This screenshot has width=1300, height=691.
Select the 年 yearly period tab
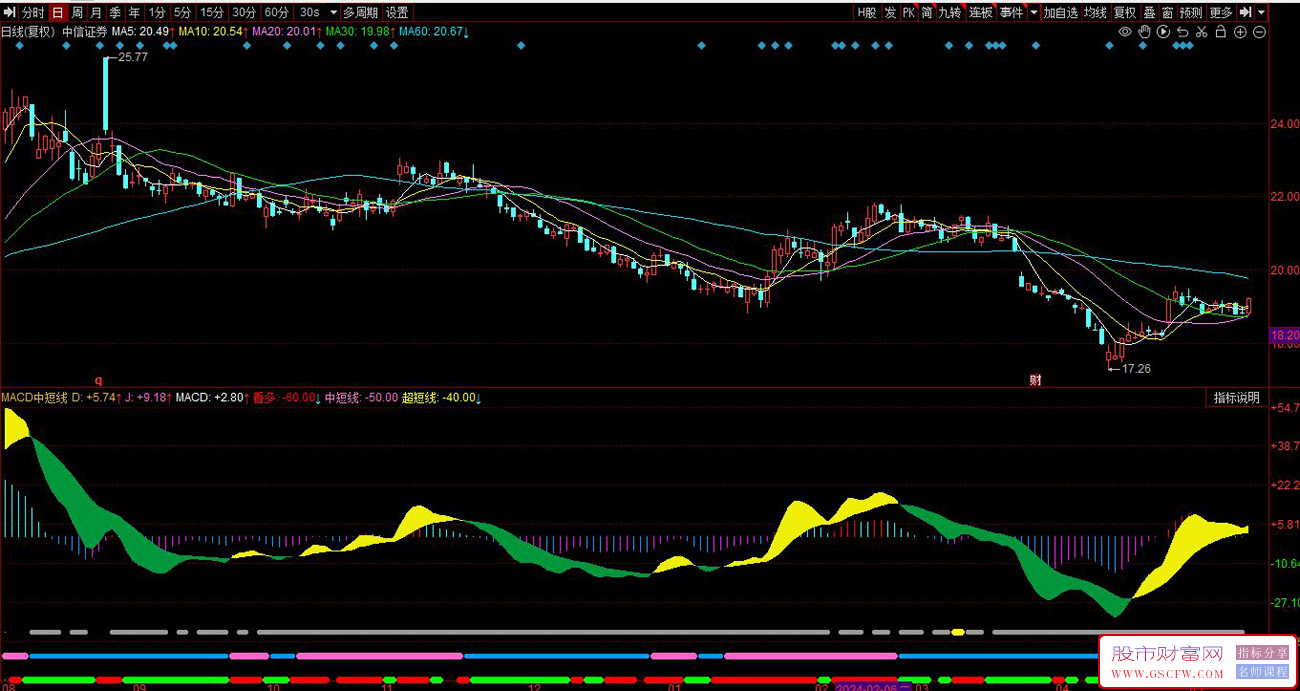coord(134,12)
